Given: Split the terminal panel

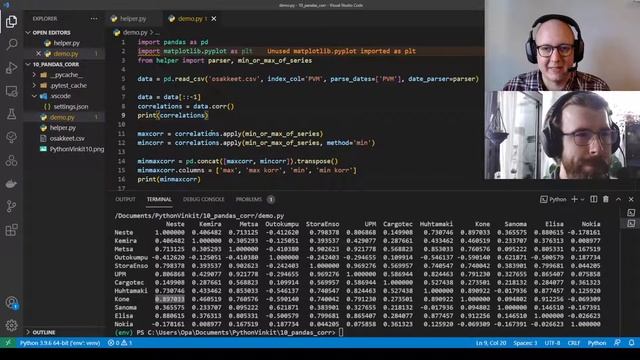Looking at the screenshot, I should tap(593, 199).
